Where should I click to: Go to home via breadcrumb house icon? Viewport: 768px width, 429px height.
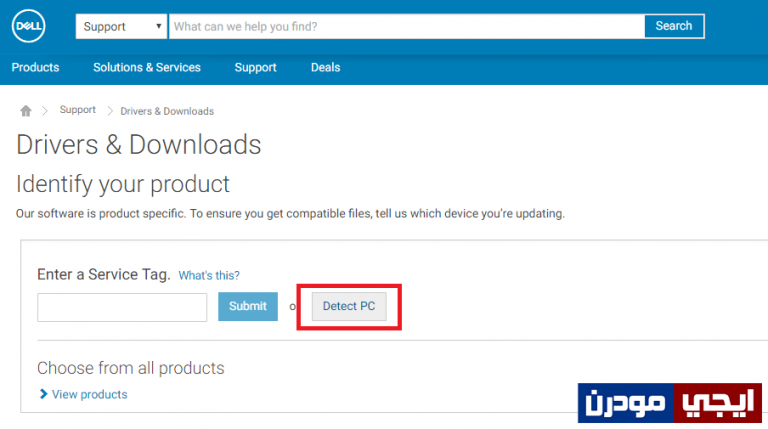click(25, 111)
